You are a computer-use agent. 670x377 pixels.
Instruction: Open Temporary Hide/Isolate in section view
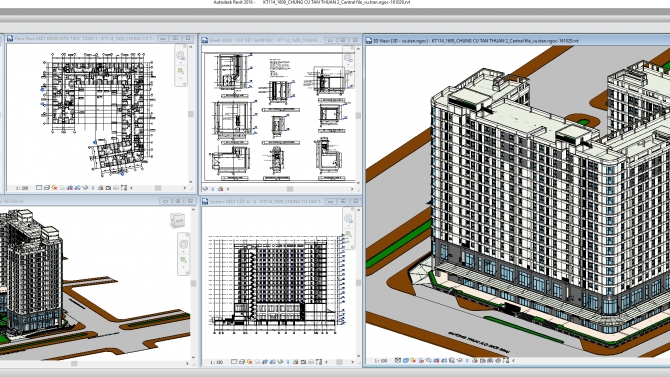click(x=280, y=362)
